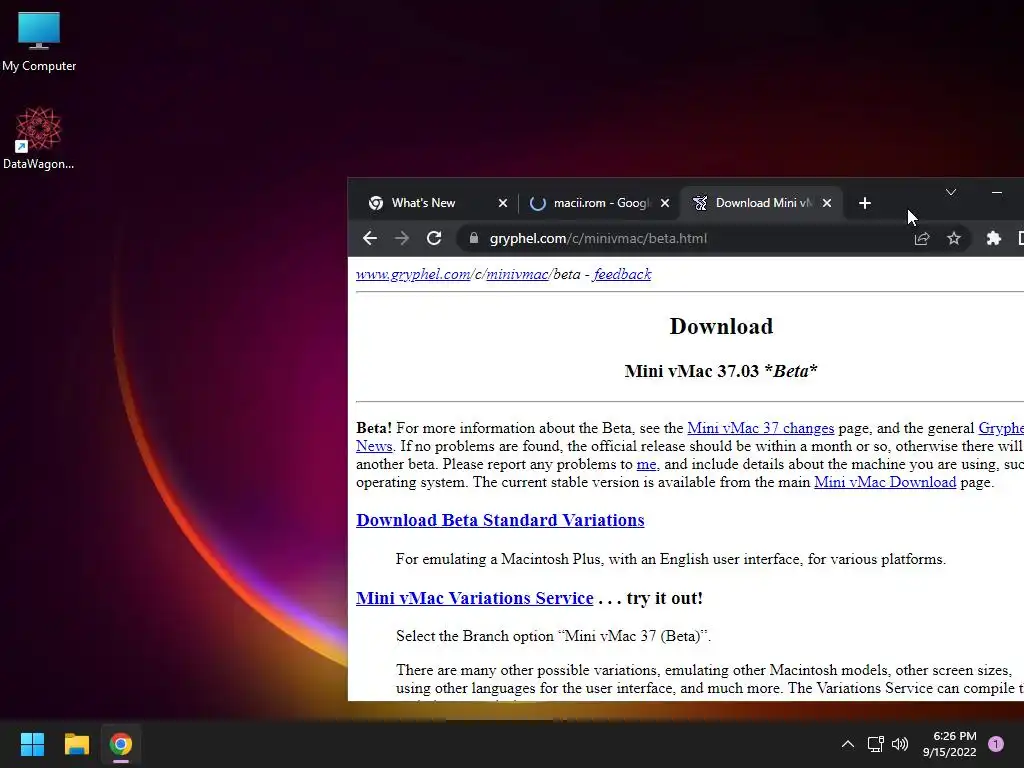Open network status tray icon

(875, 744)
